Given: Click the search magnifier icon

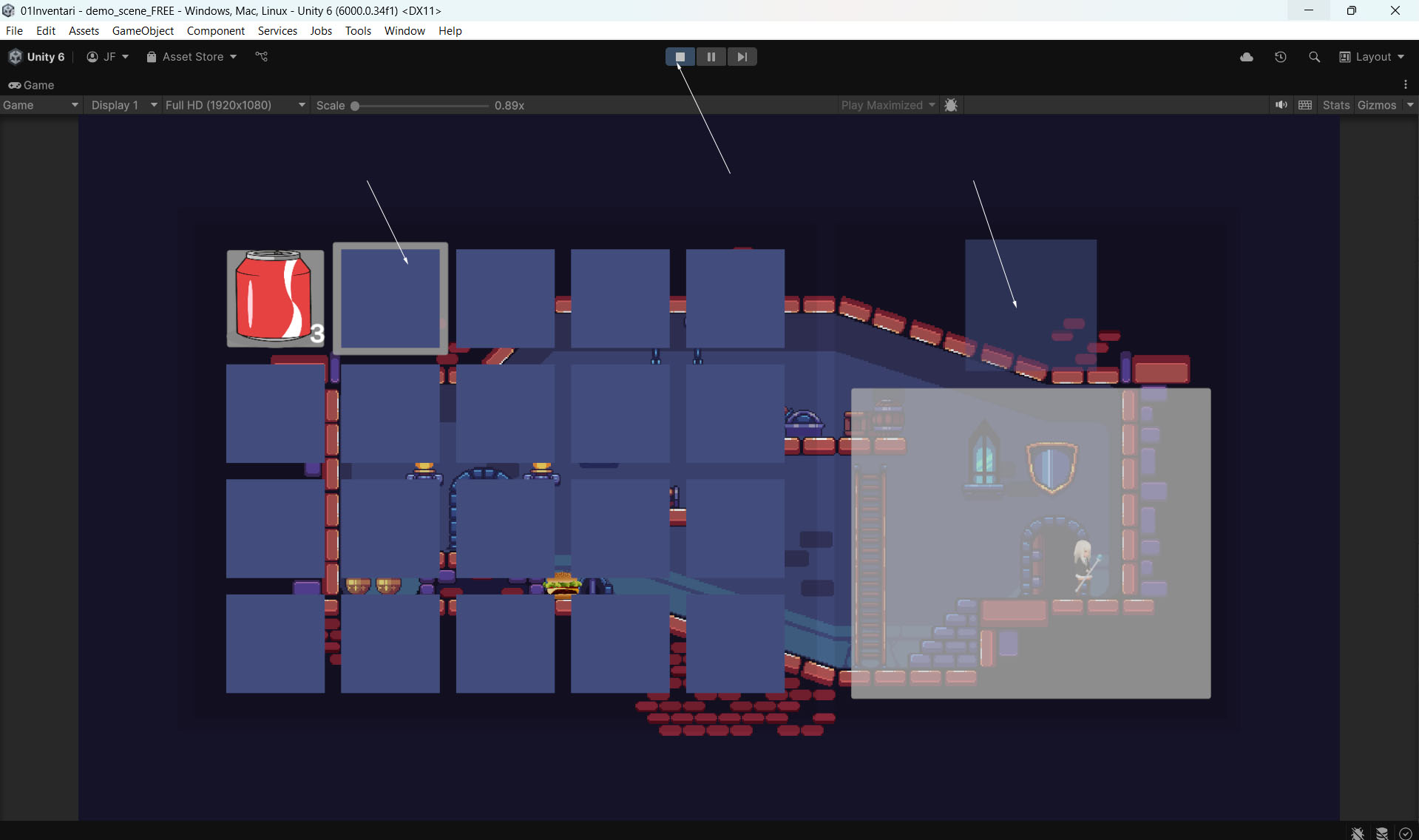Looking at the screenshot, I should (x=1313, y=57).
